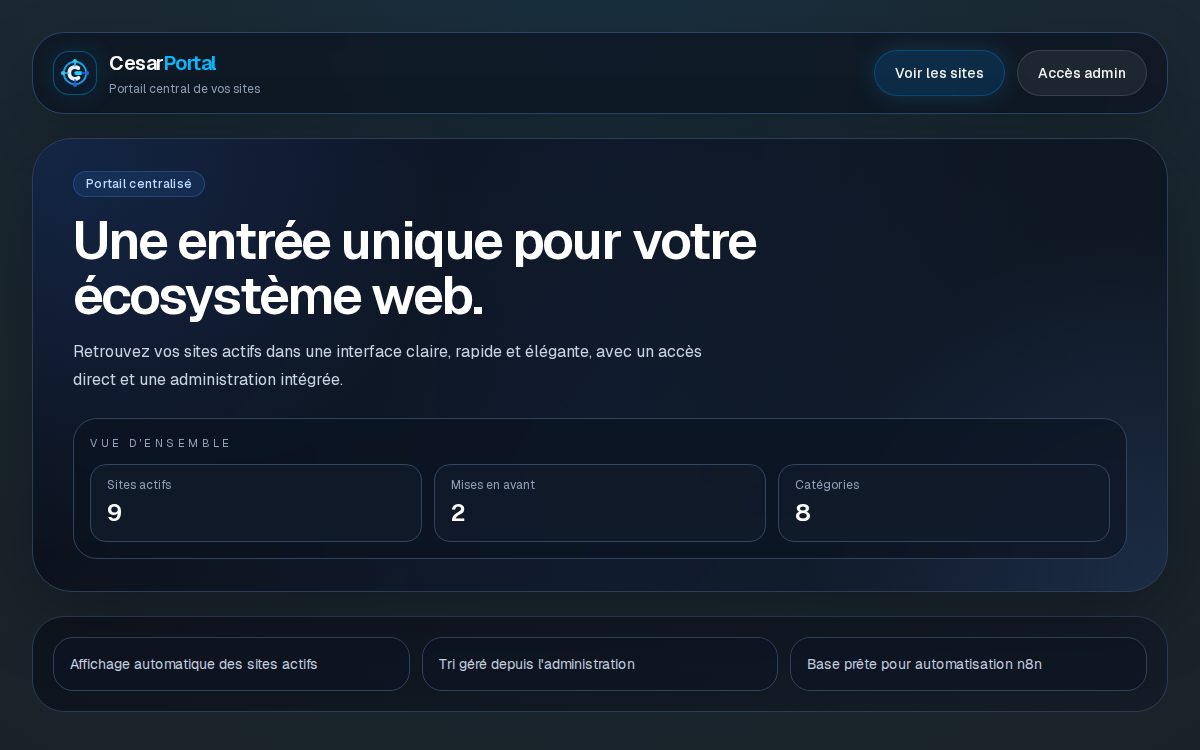
Task: Click the 'Voir les sites' button
Action: [939, 73]
